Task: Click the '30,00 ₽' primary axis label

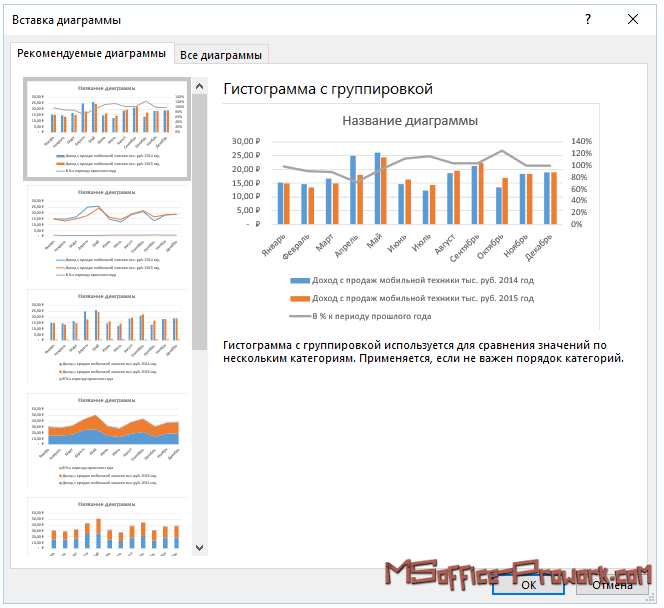Action: point(246,141)
